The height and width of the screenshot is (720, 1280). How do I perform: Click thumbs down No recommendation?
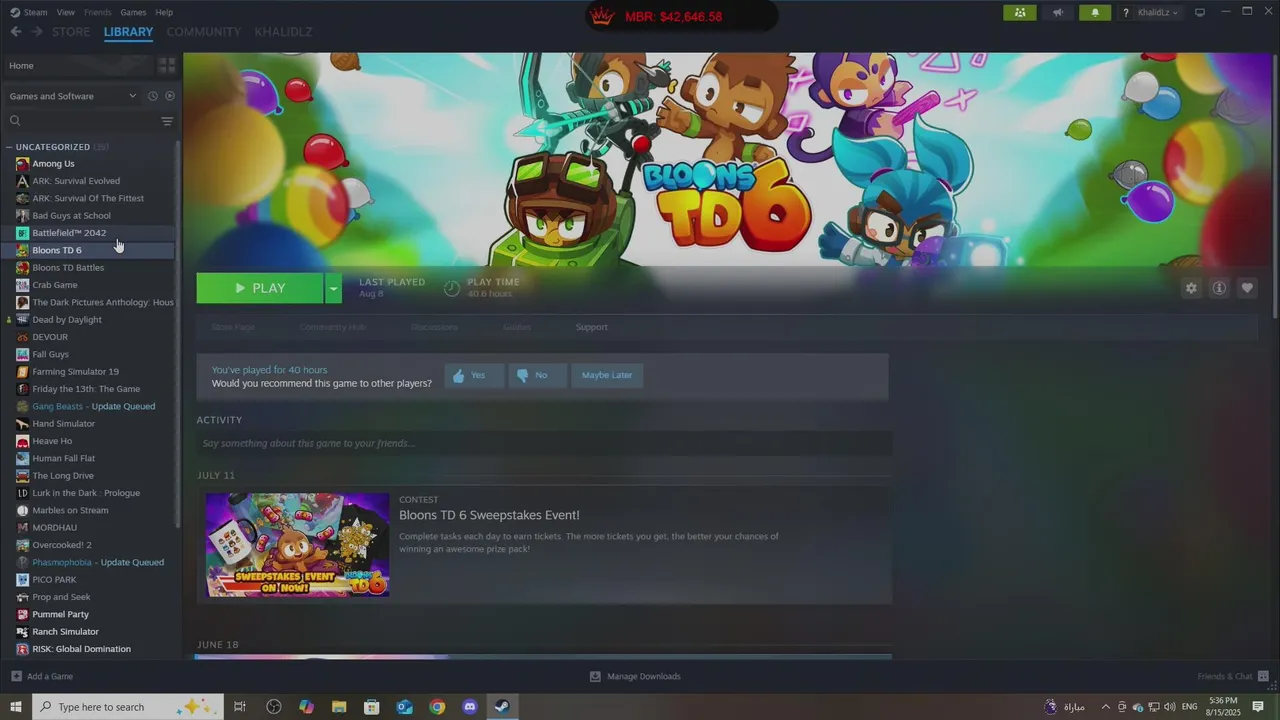[x=537, y=375]
